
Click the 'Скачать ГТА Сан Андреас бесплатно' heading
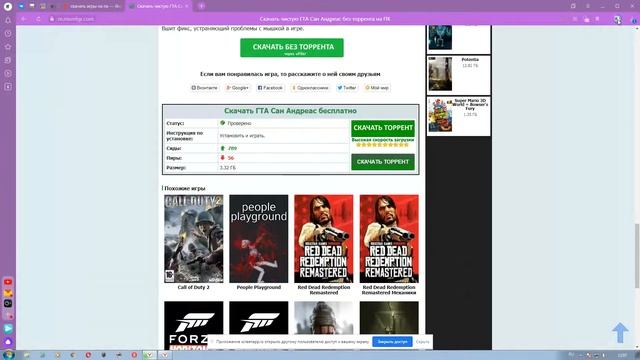tap(290, 111)
